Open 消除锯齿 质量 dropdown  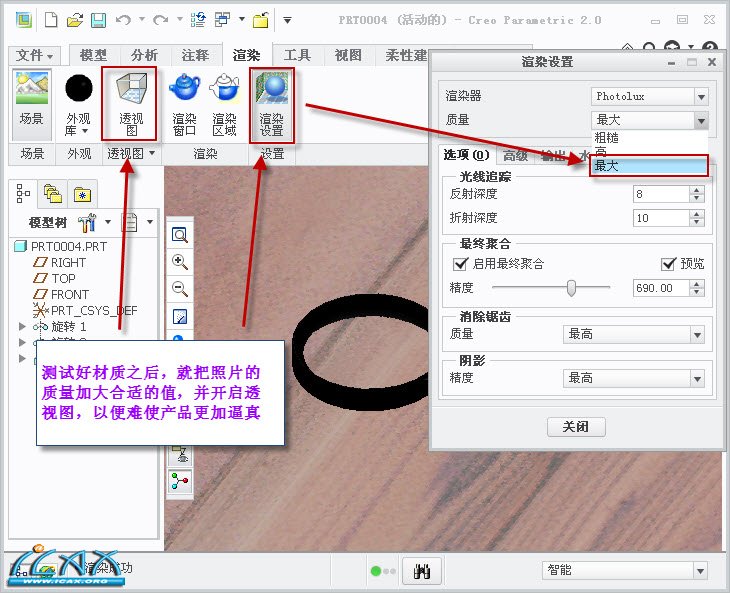click(x=635, y=334)
